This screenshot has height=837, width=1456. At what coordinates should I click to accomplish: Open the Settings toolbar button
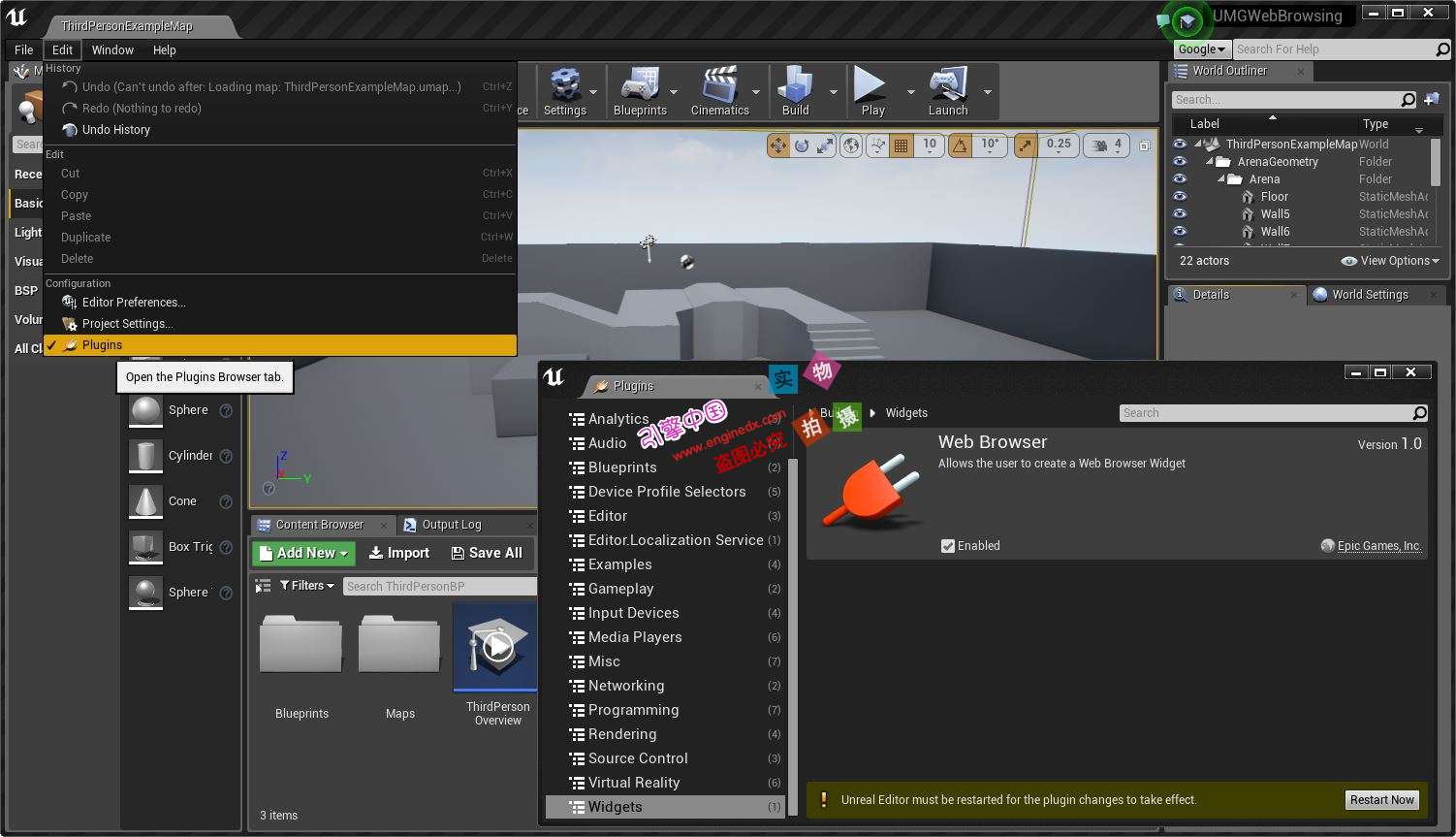(565, 93)
